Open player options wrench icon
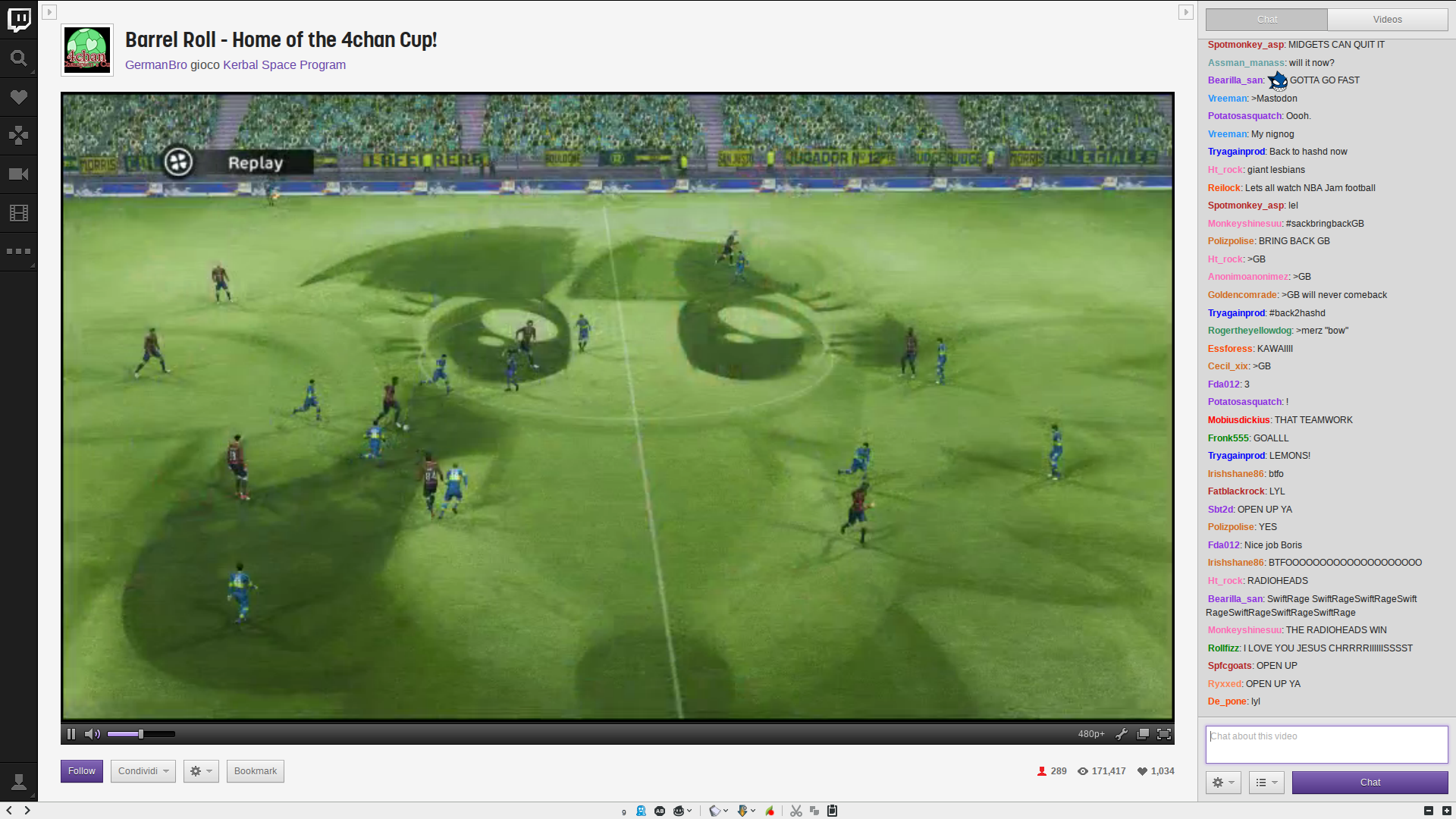 pyautogui.click(x=1122, y=734)
